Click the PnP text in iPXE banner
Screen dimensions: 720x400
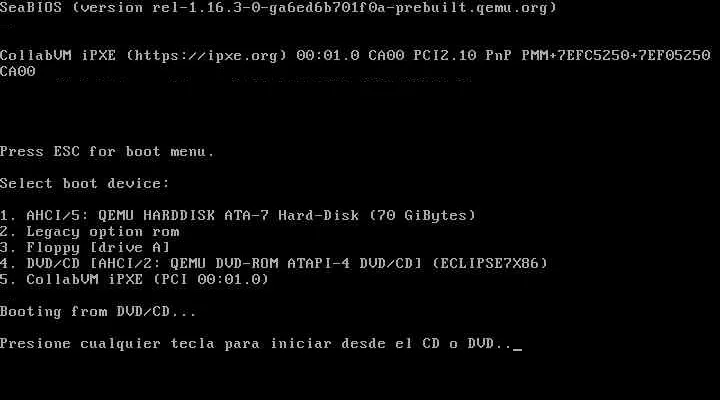pyautogui.click(x=499, y=56)
